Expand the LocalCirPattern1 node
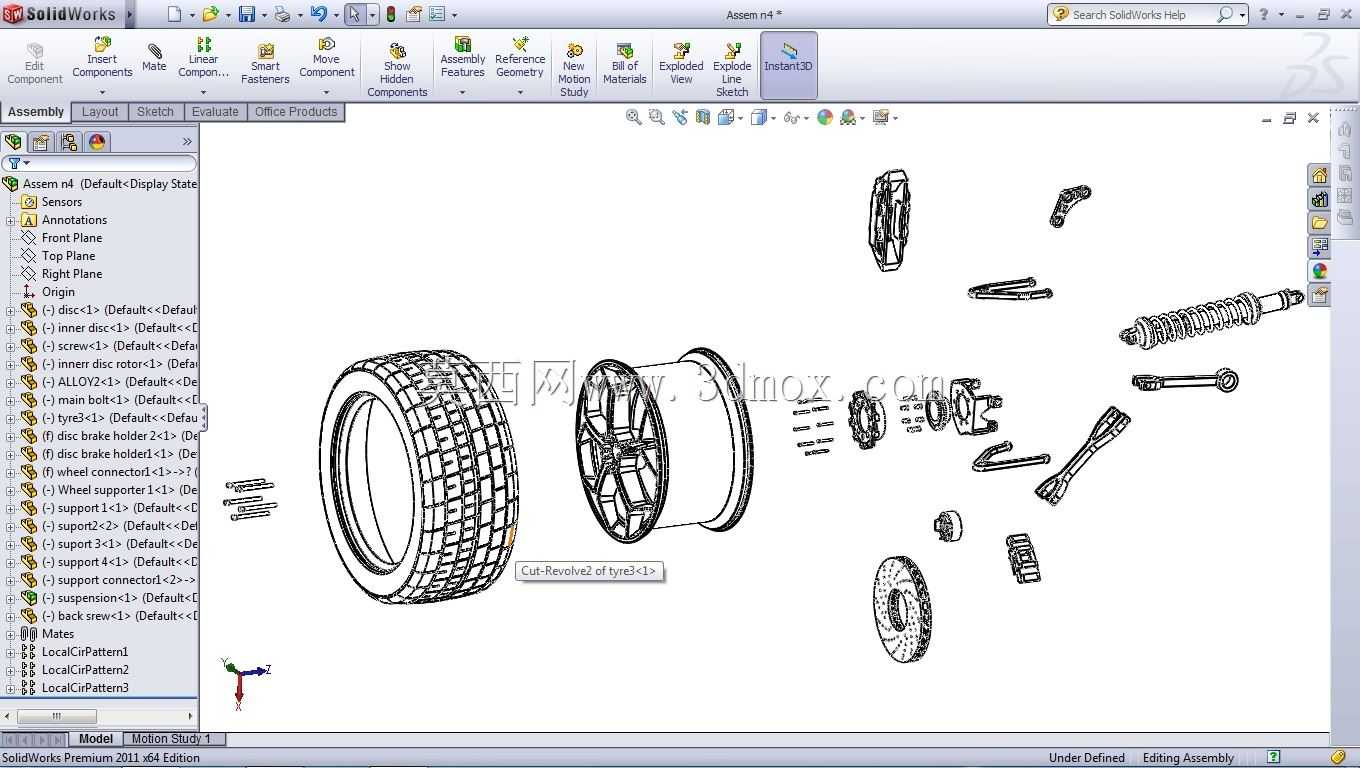 click(11, 652)
